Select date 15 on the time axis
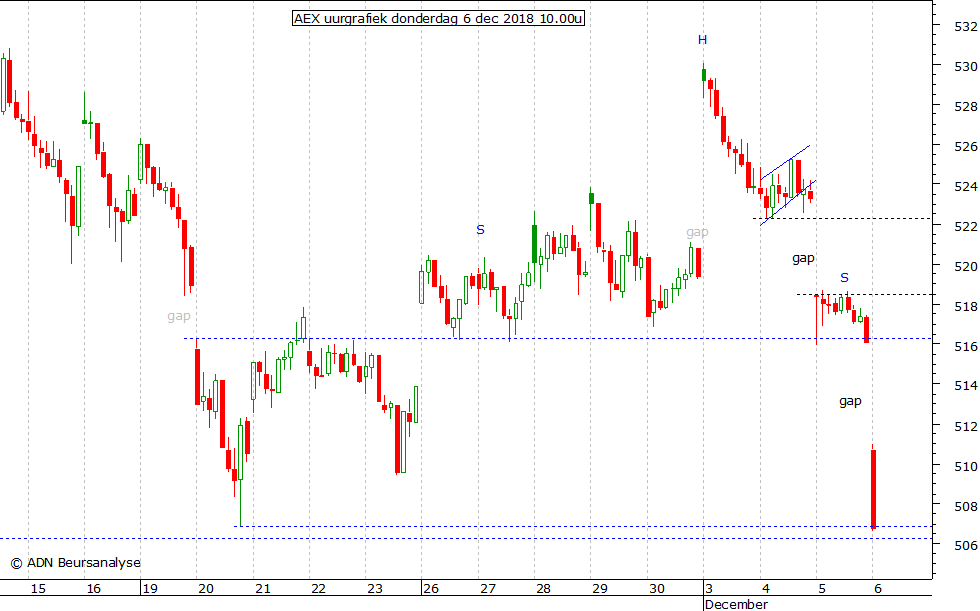This screenshot has height=611, width=980. coord(37,589)
